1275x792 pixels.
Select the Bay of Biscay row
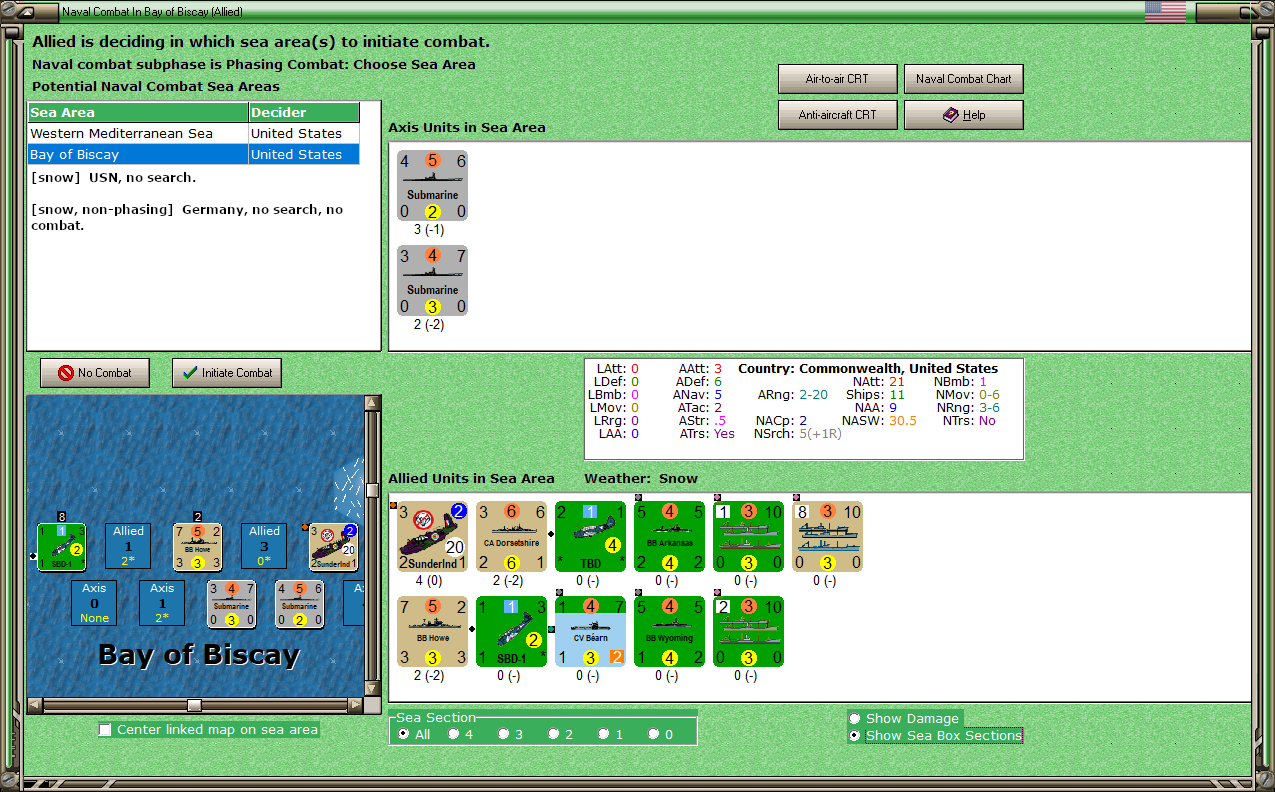194,154
